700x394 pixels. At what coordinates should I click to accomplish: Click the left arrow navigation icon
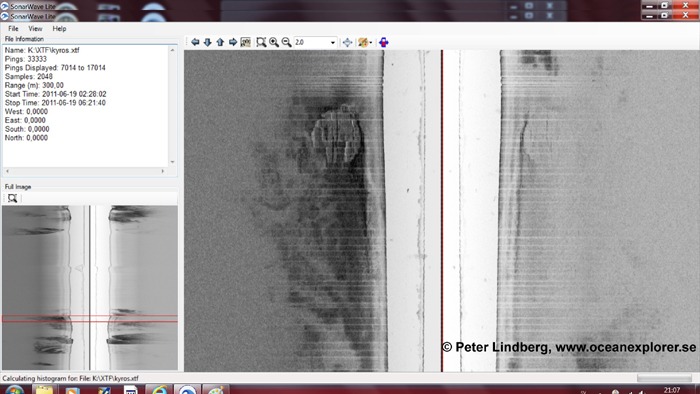(195, 42)
